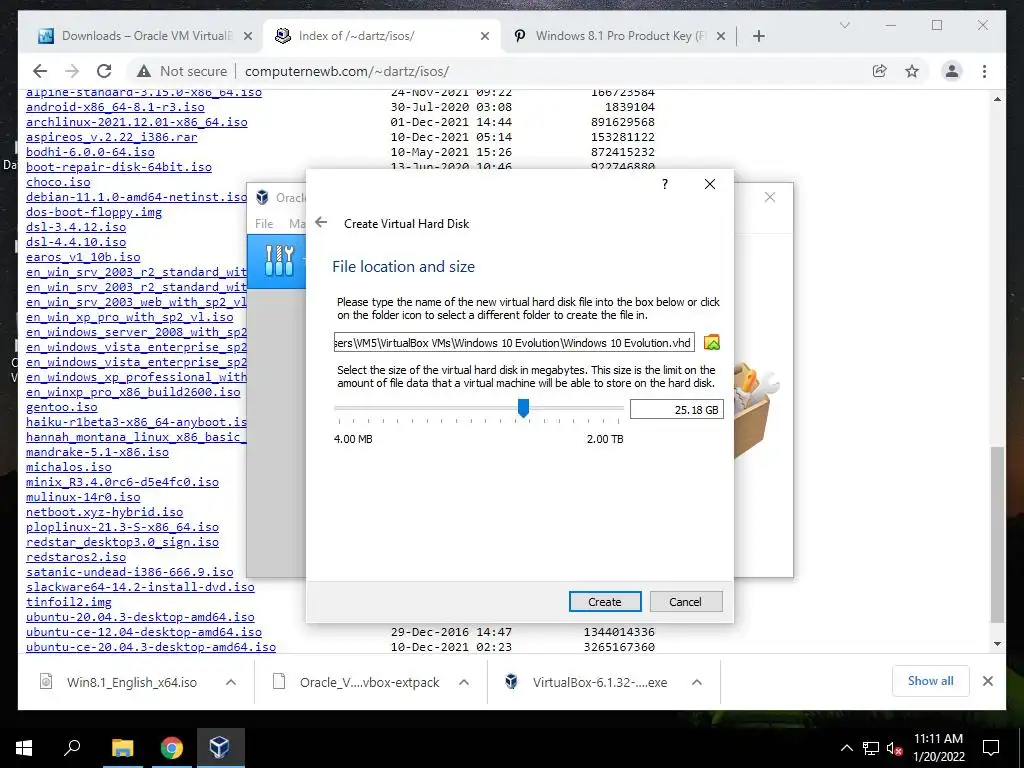Cancel the Create Virtual Hard Disk dialog

pos(685,601)
